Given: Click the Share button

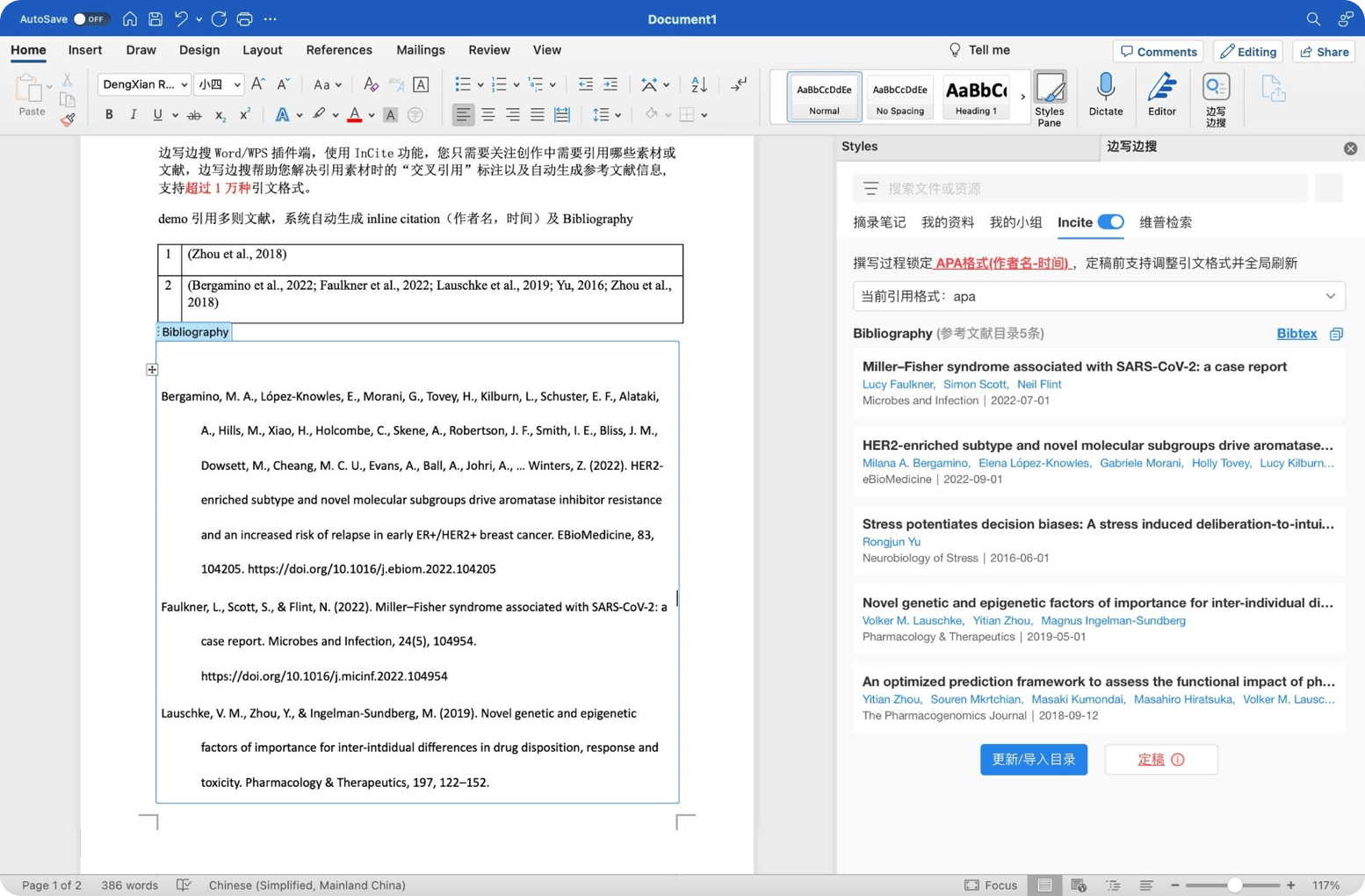Looking at the screenshot, I should coord(1325,52).
